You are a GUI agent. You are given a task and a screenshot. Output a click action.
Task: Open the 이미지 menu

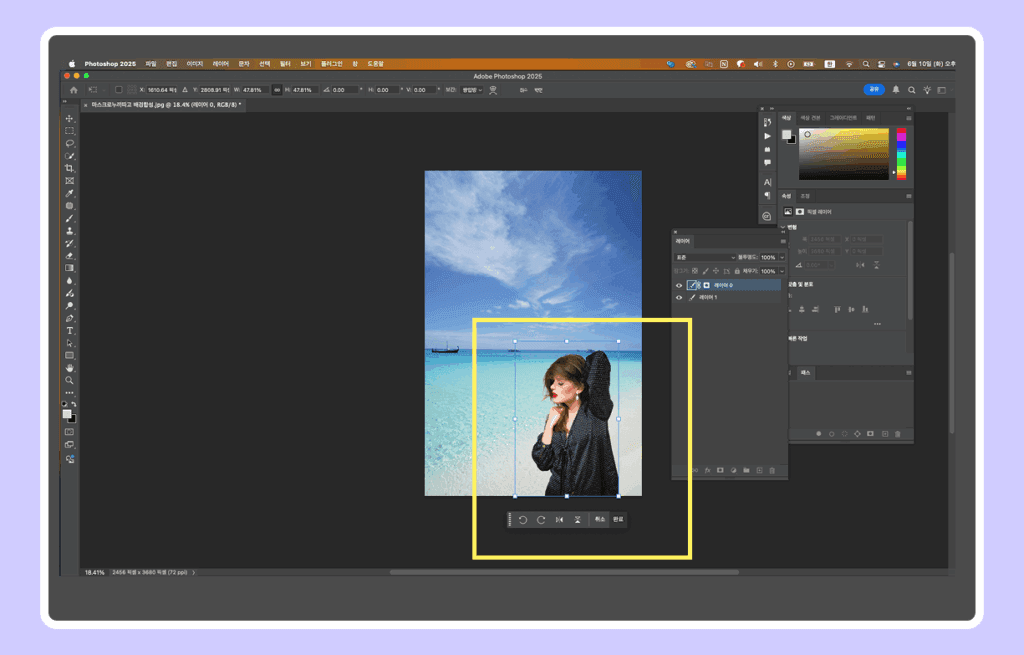point(195,64)
